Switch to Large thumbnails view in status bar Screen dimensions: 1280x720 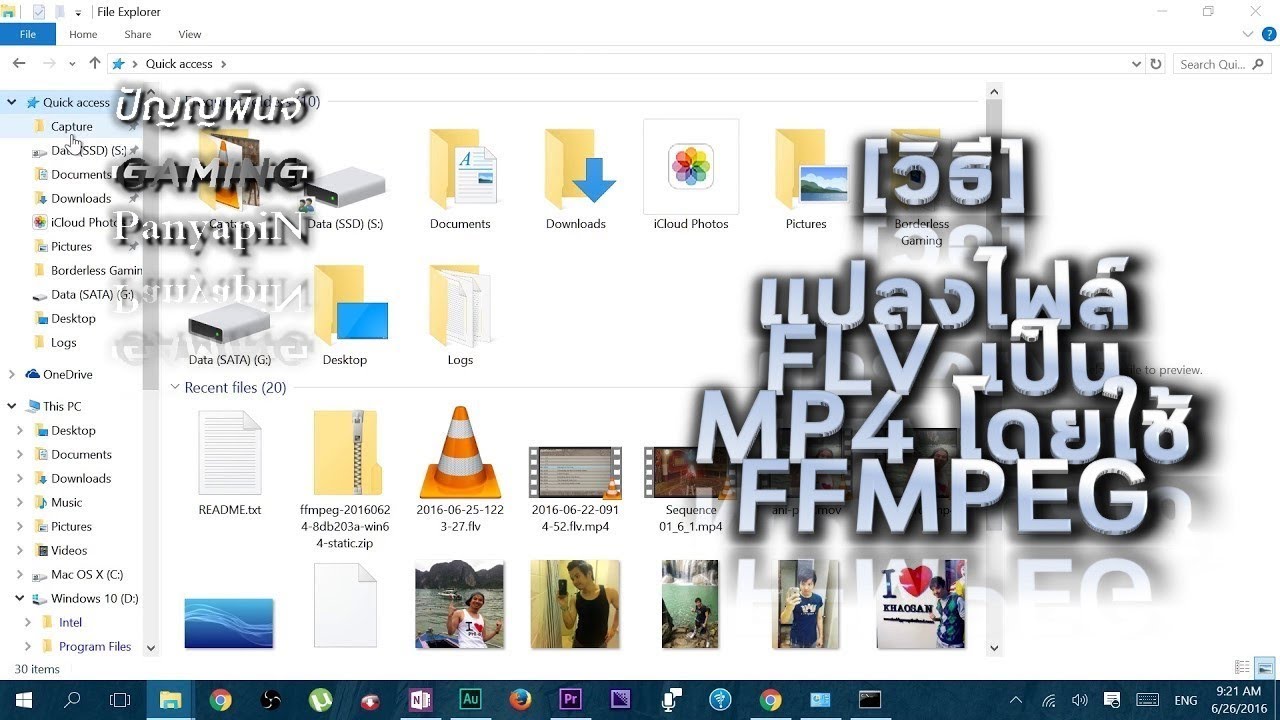click(1265, 668)
